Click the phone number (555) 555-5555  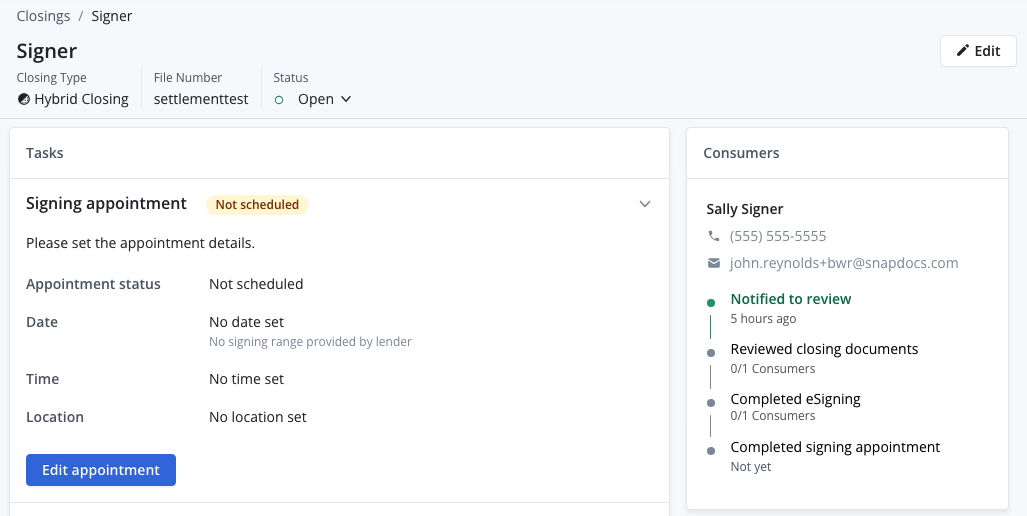(x=778, y=236)
